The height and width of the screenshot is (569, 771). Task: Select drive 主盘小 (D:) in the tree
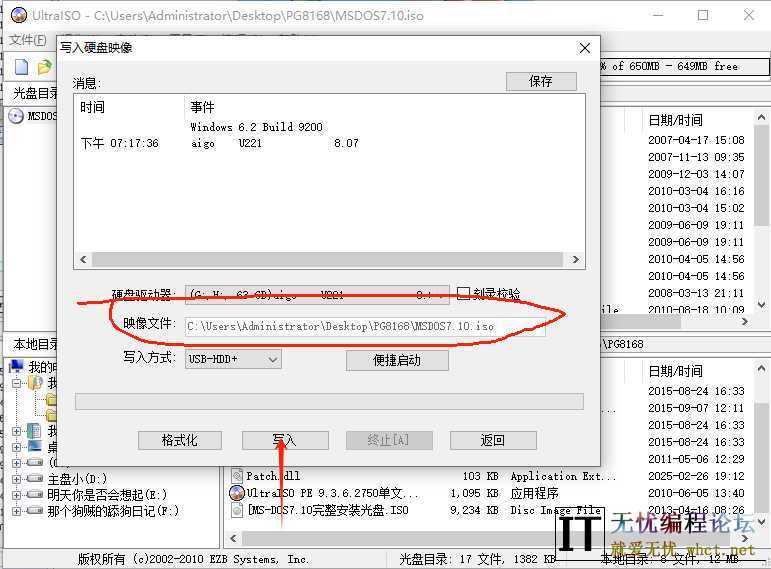click(x=77, y=479)
